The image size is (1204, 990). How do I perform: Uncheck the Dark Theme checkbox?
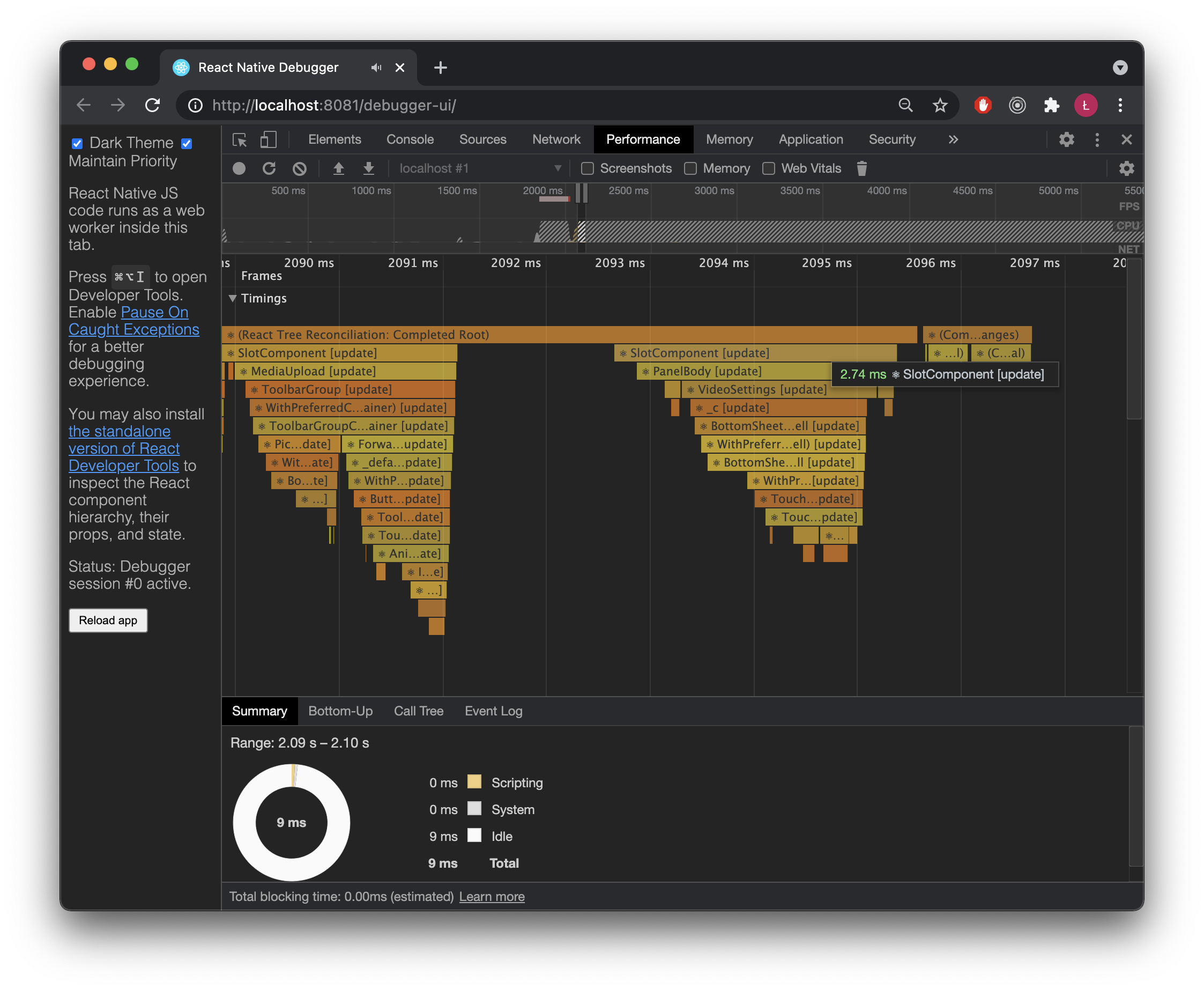click(x=77, y=144)
